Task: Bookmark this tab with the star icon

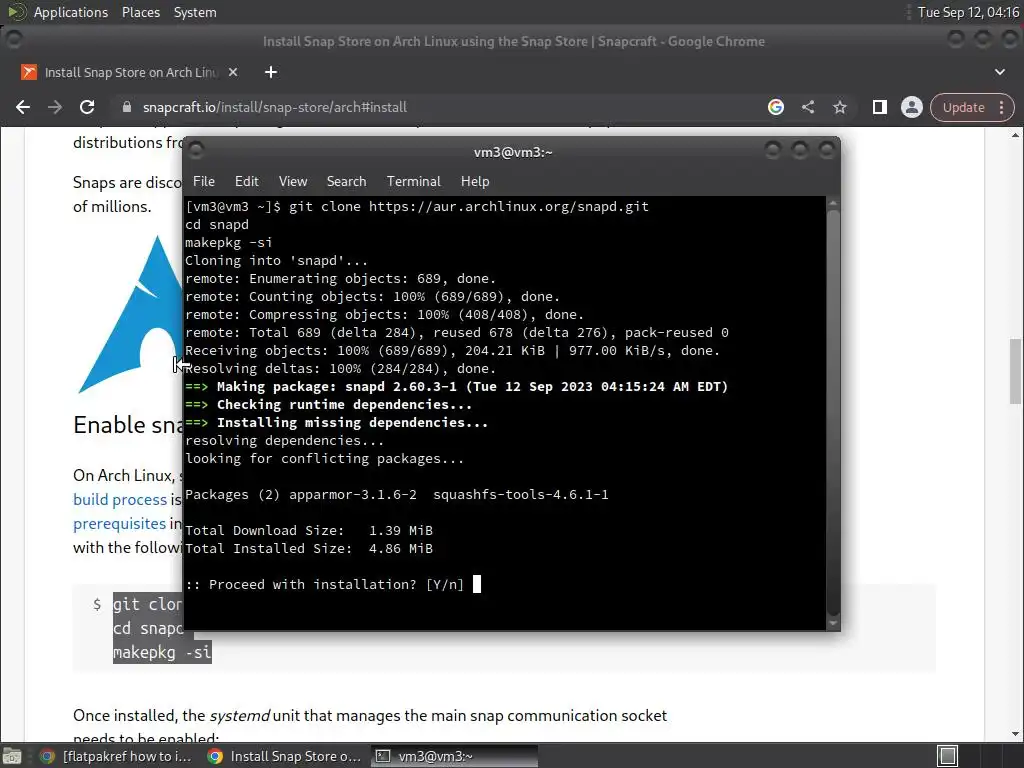Action: coord(840,107)
